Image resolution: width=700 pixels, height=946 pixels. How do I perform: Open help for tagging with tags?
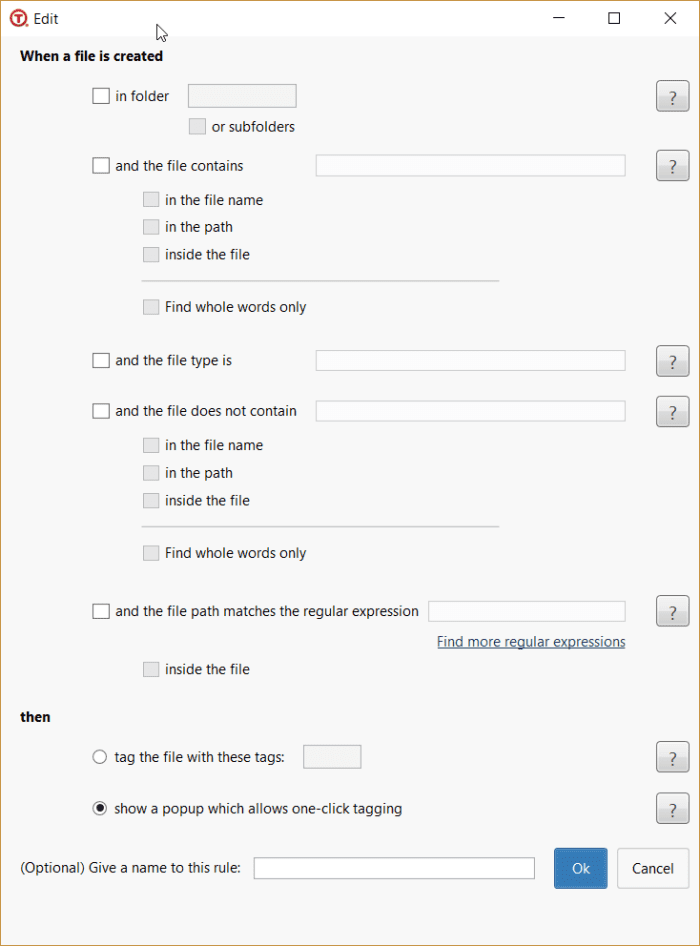pos(672,757)
